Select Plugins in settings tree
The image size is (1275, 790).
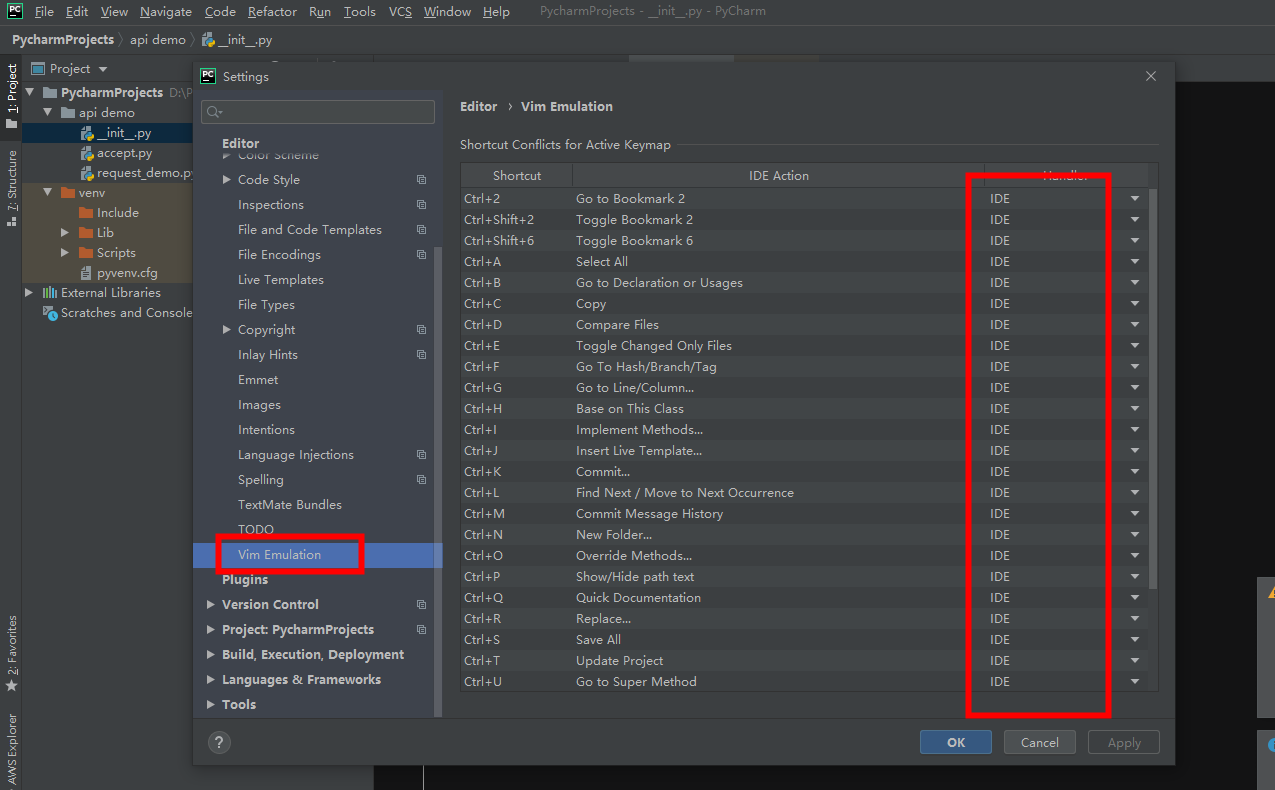point(245,580)
